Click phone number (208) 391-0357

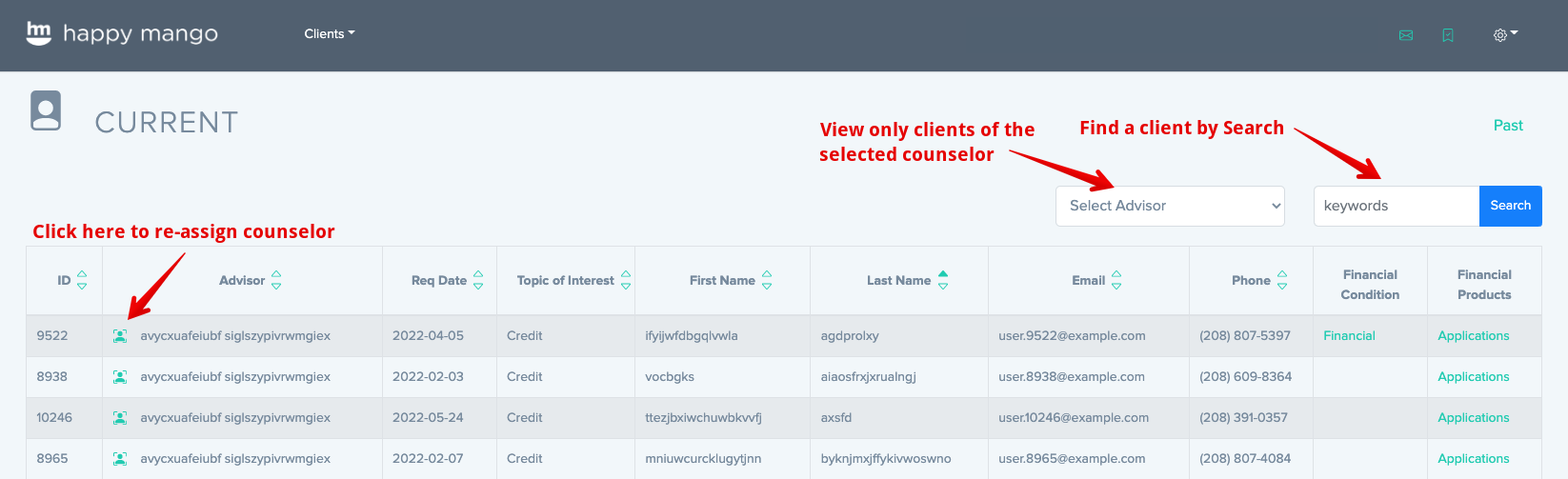click(1243, 417)
